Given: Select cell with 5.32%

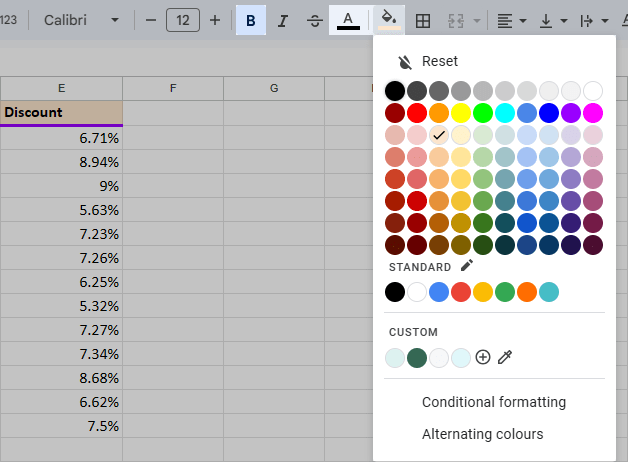Looking at the screenshot, I should click(x=61, y=306).
